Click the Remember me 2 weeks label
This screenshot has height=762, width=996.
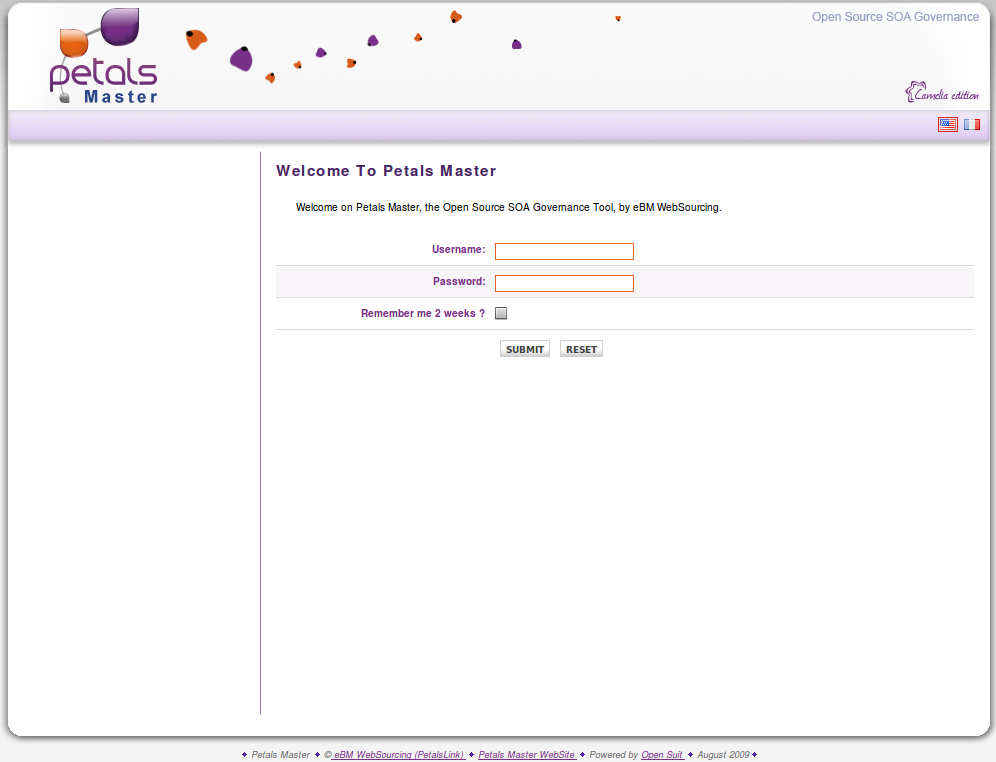click(422, 314)
